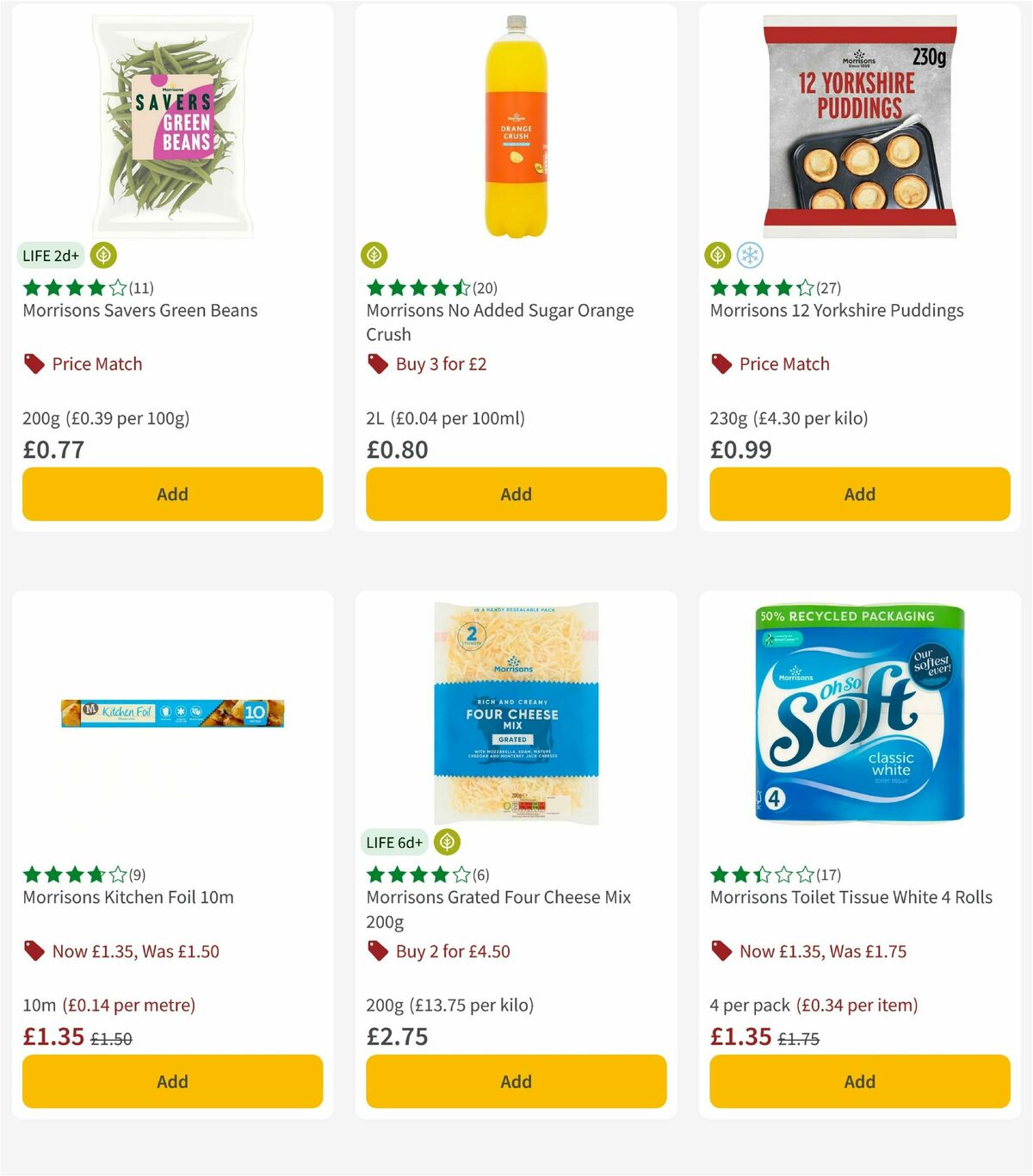This screenshot has width=1033, height=1176.
Task: Click the red tag icon beside Price Match on Green Beans
Action: [x=33, y=363]
